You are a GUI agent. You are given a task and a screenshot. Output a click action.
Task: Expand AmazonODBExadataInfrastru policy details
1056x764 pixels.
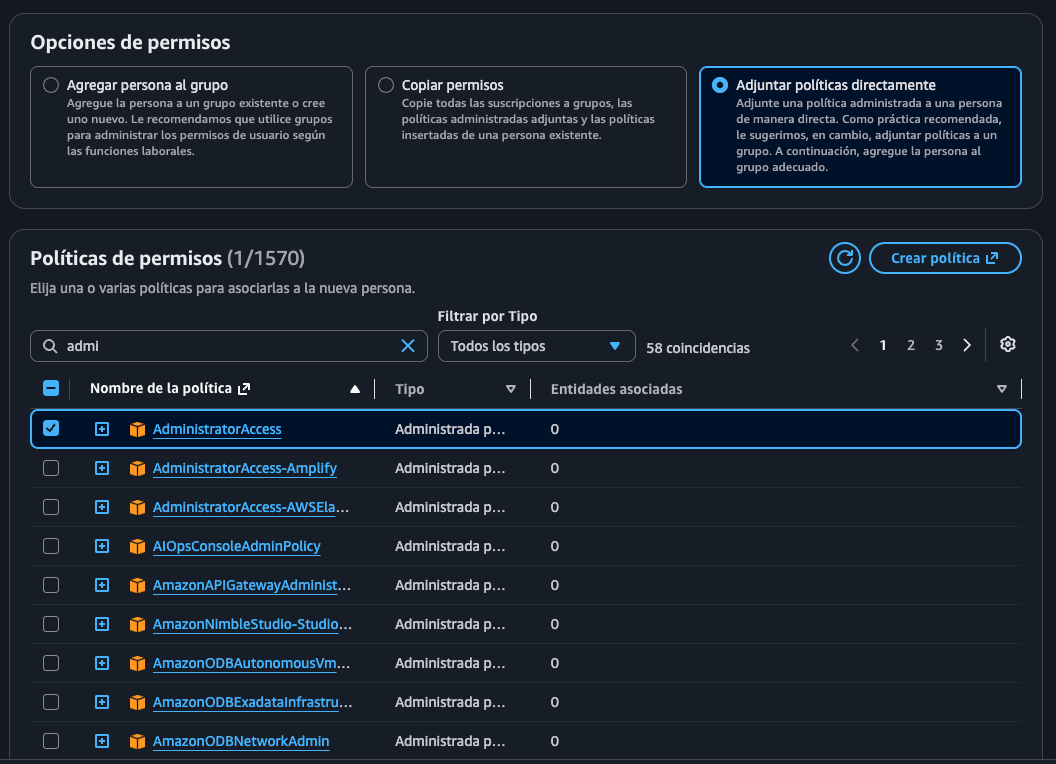click(102, 702)
